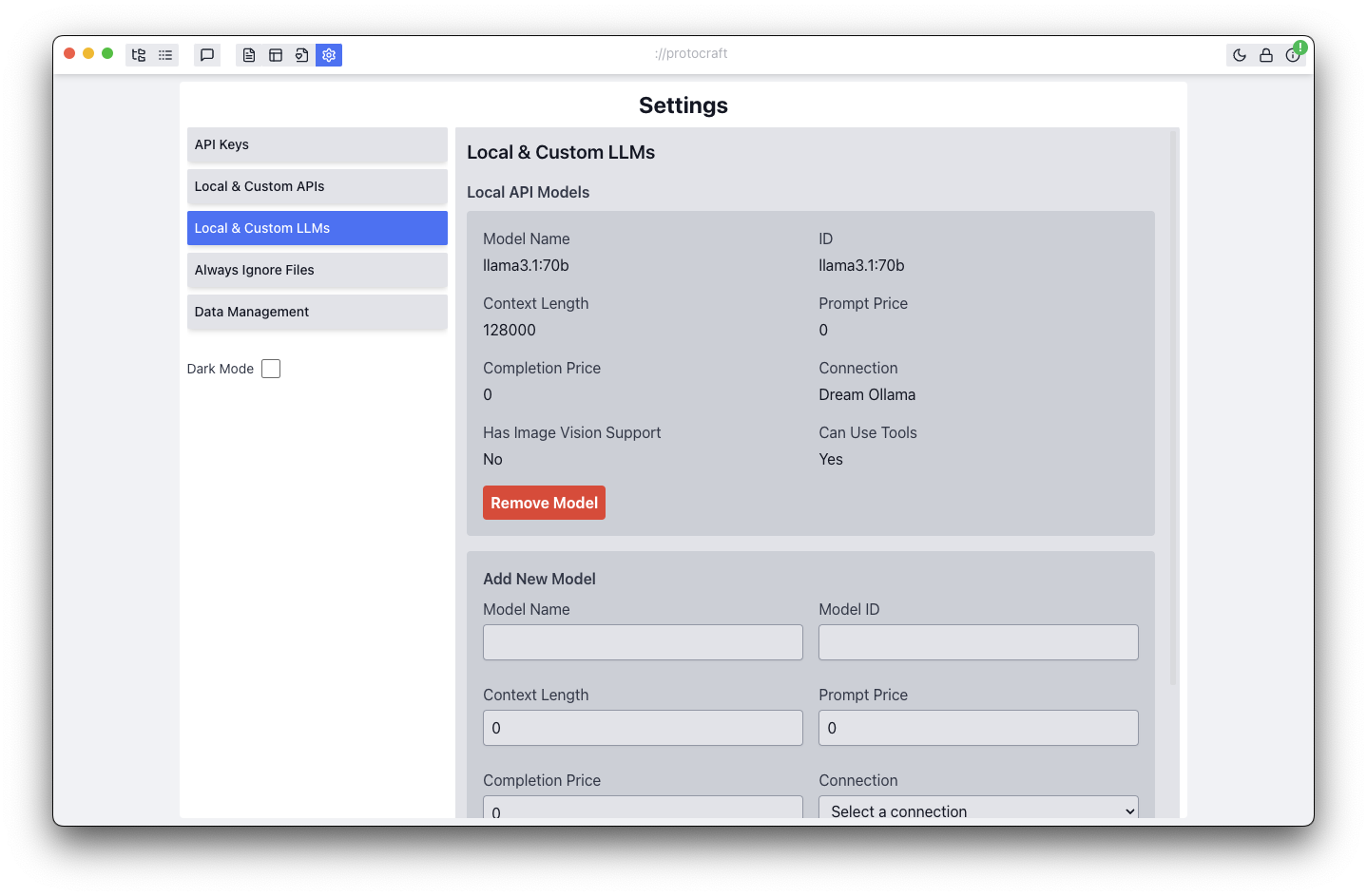
Task: Open the Local & Custom APIs section
Action: tap(317, 186)
